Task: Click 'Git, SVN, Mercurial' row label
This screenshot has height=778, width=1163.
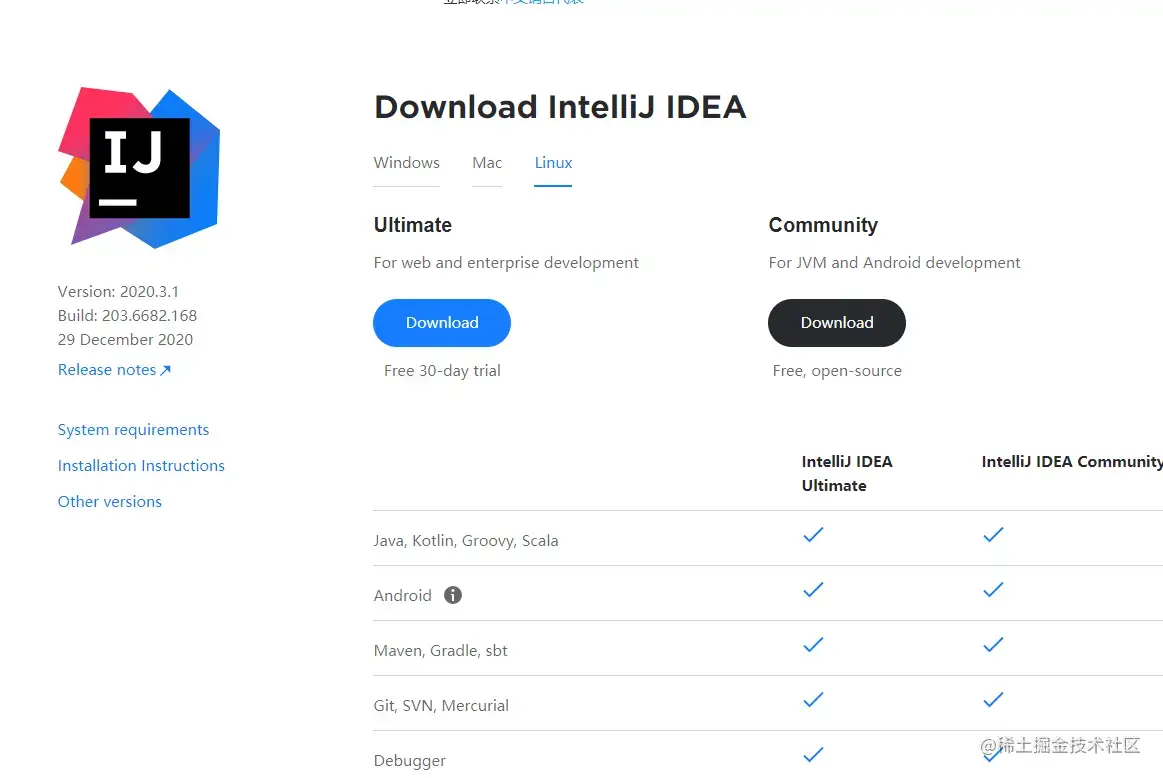Action: click(441, 705)
